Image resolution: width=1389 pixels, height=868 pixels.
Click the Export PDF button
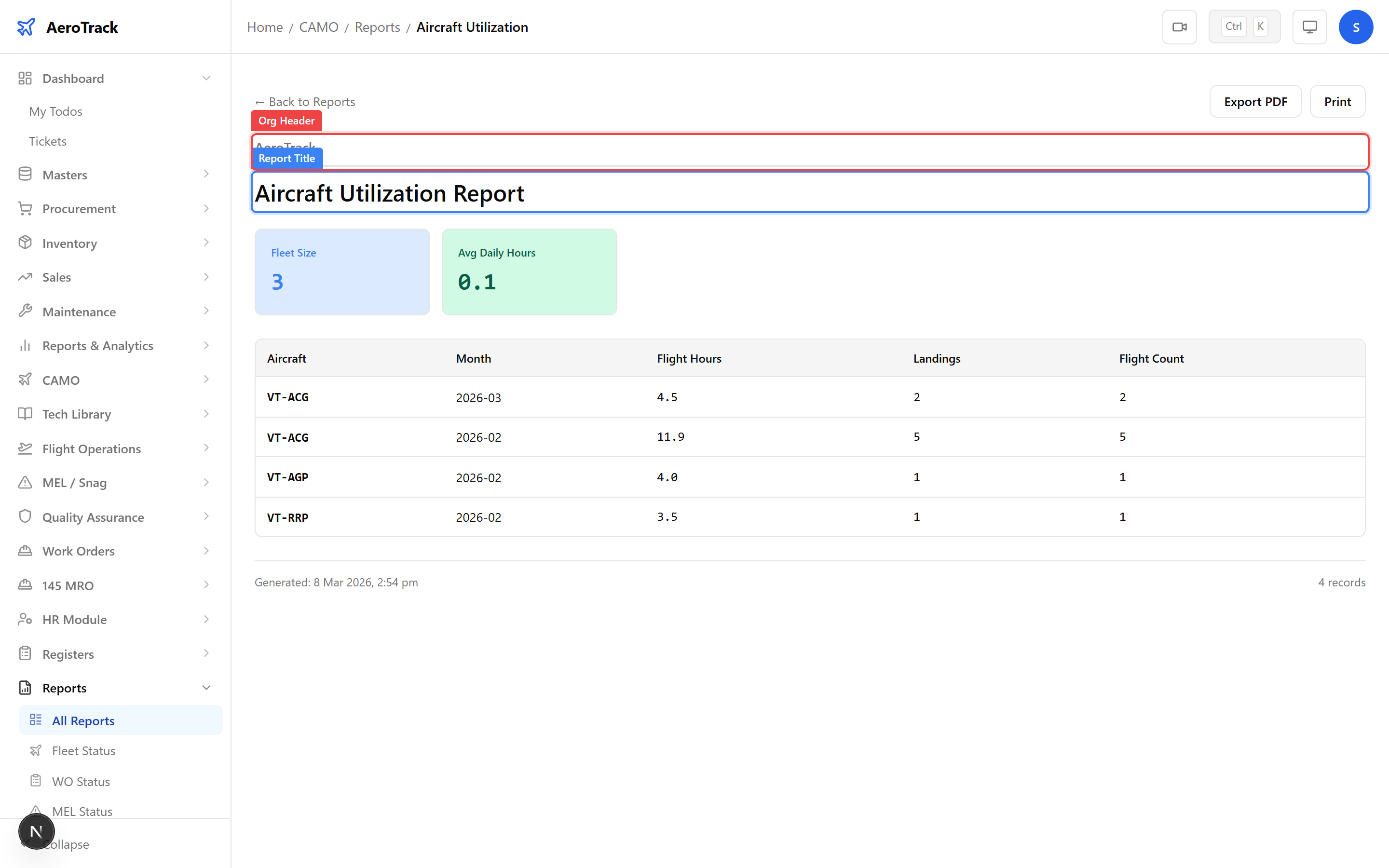[x=1255, y=102]
